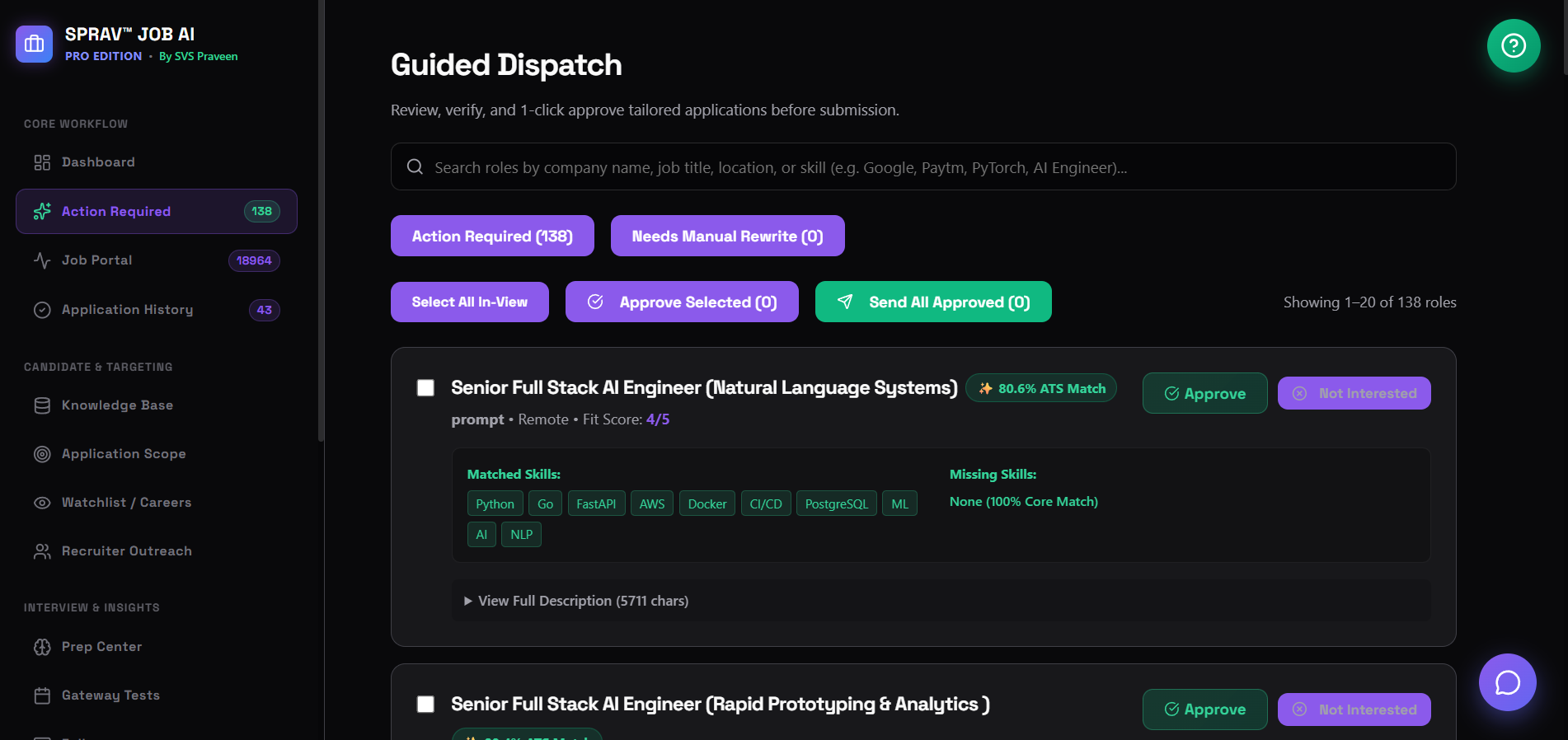Switch to Needs Manual Rewrite (0) tab
1568x740 pixels.
click(727, 236)
